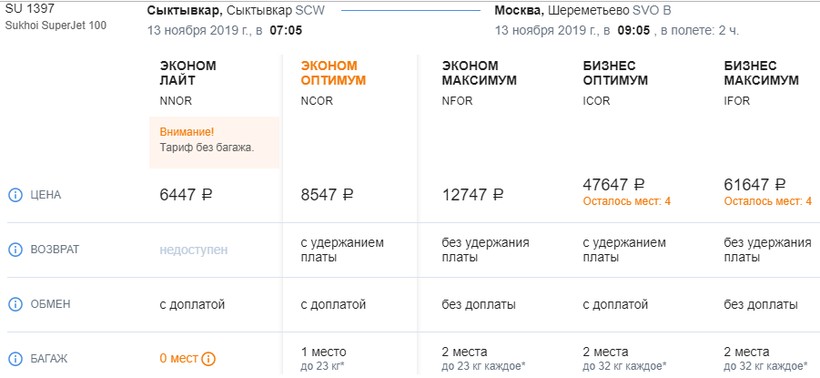Pick the 8547 ₽ price
The image size is (820, 378).
click(x=327, y=195)
